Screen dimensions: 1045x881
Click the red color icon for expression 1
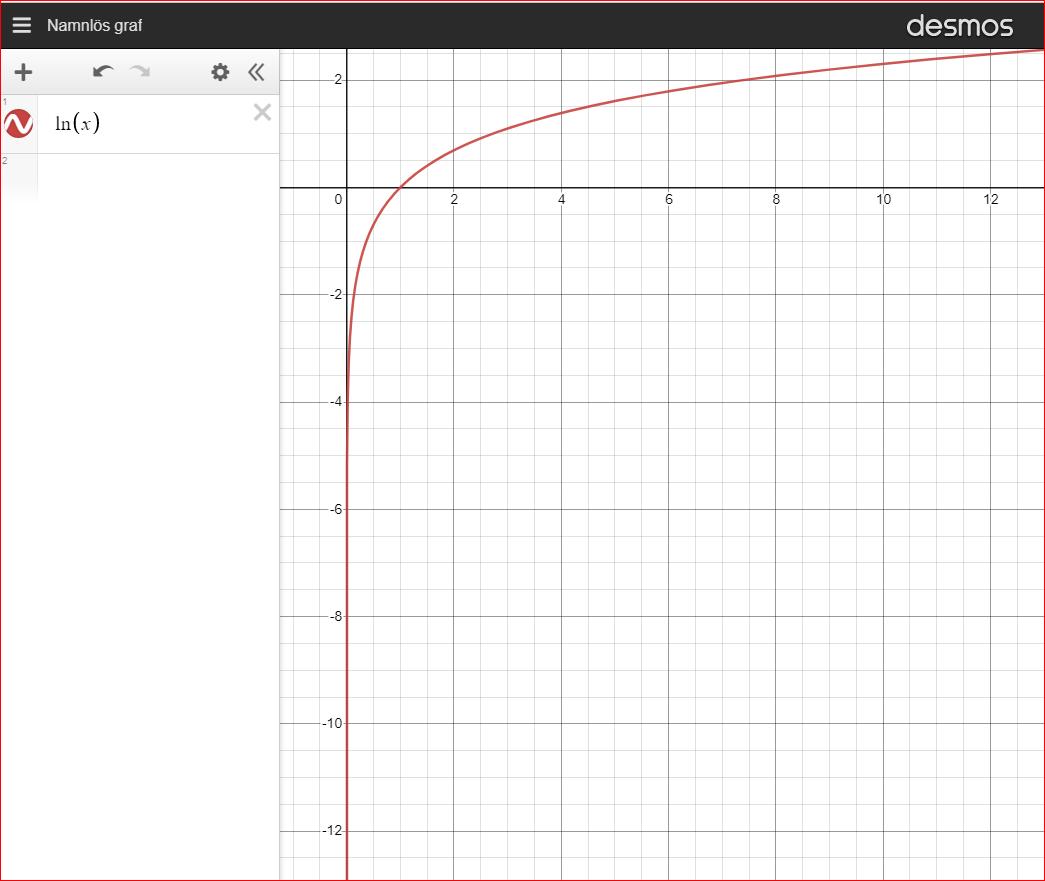click(19, 124)
